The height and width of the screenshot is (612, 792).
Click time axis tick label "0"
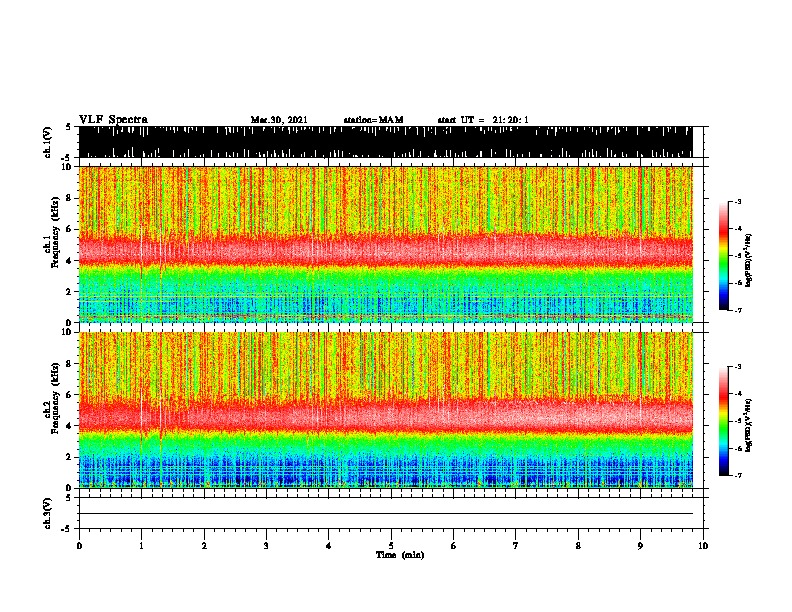point(79,546)
